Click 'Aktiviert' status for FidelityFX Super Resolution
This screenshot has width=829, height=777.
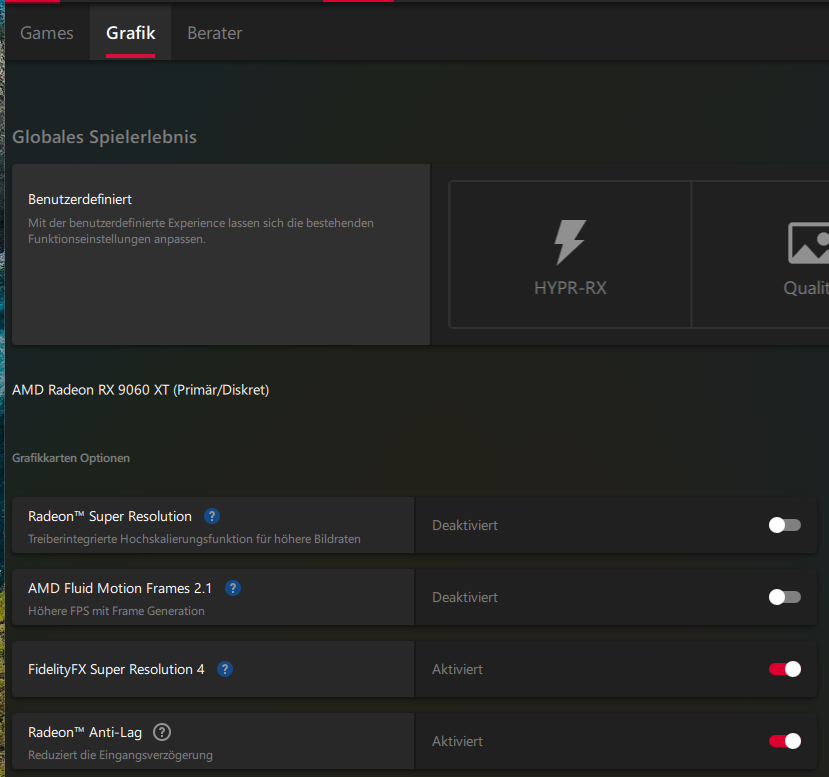click(x=457, y=669)
